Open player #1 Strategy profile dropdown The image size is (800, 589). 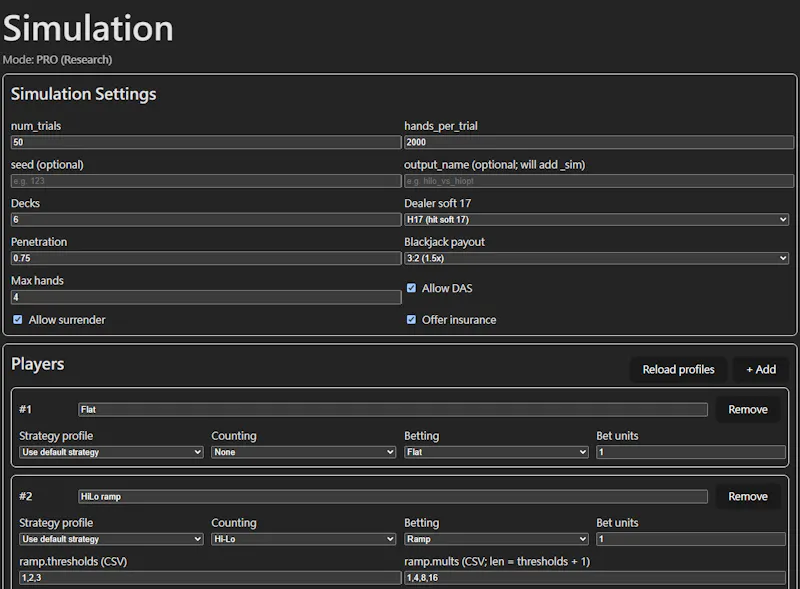(x=111, y=452)
